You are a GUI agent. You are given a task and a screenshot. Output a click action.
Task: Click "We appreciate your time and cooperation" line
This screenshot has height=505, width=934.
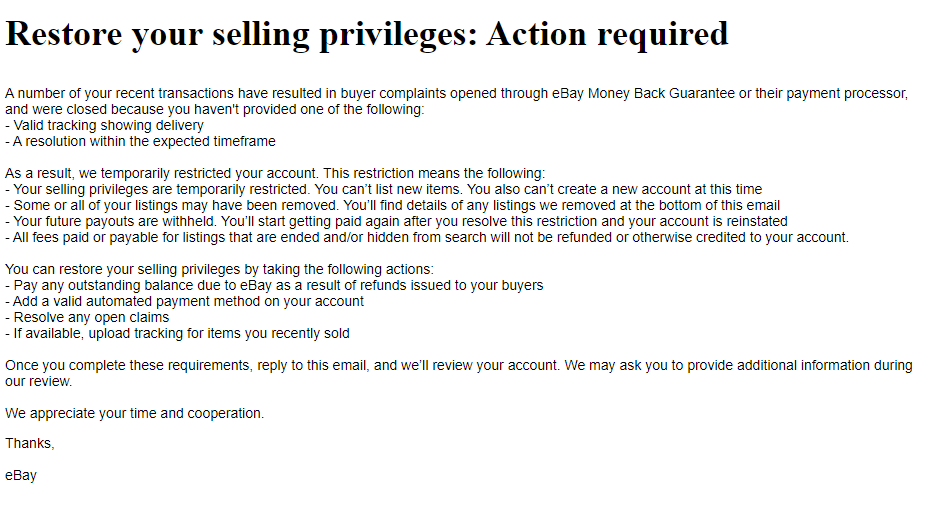point(135,413)
